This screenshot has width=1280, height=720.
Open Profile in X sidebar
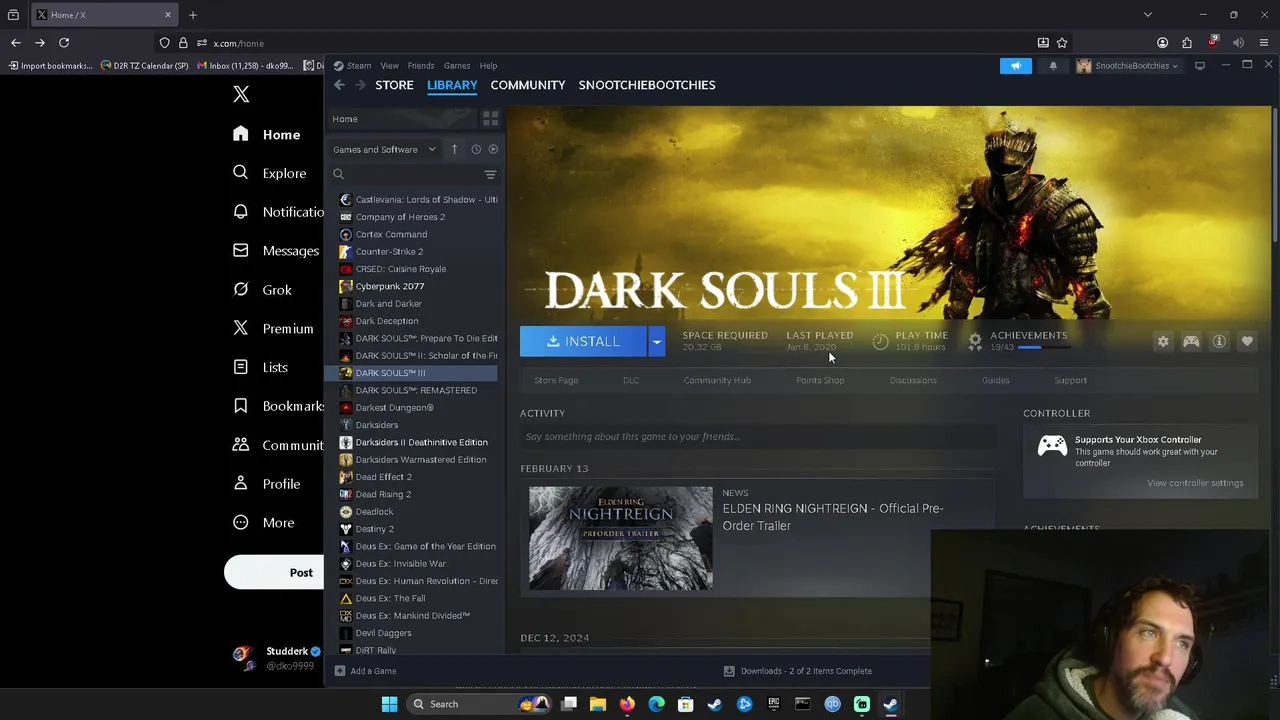[x=267, y=484]
